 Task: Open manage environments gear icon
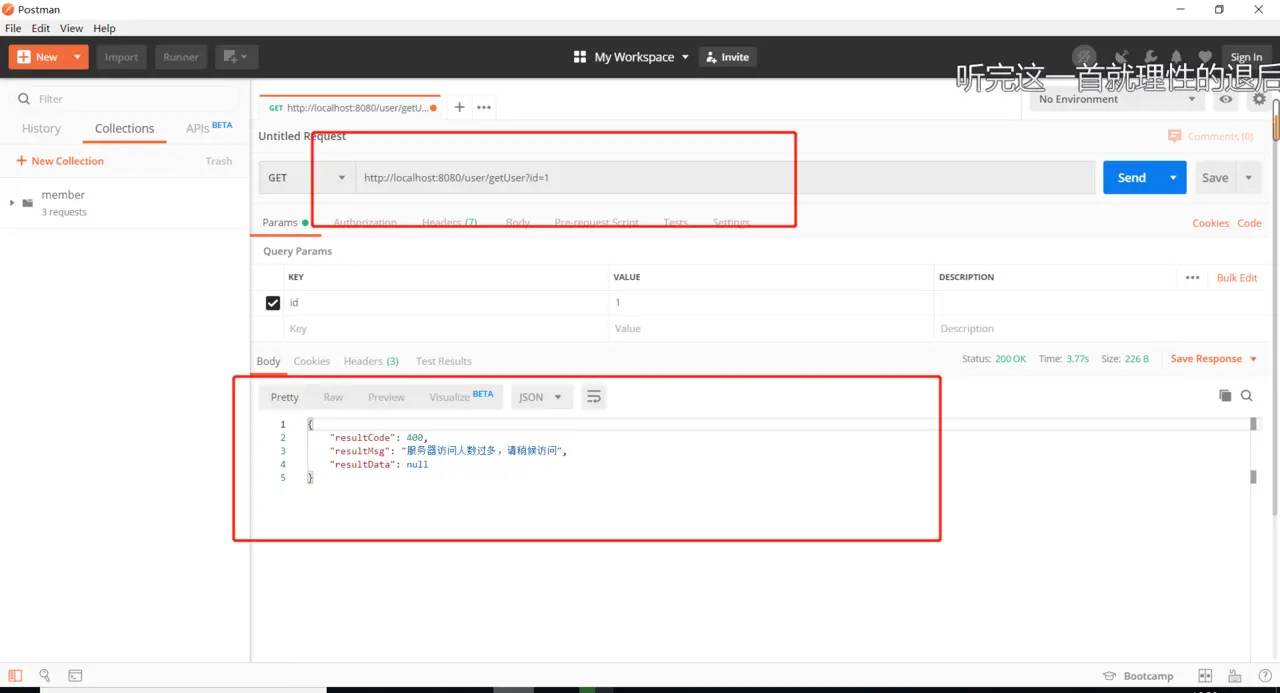(x=1259, y=99)
